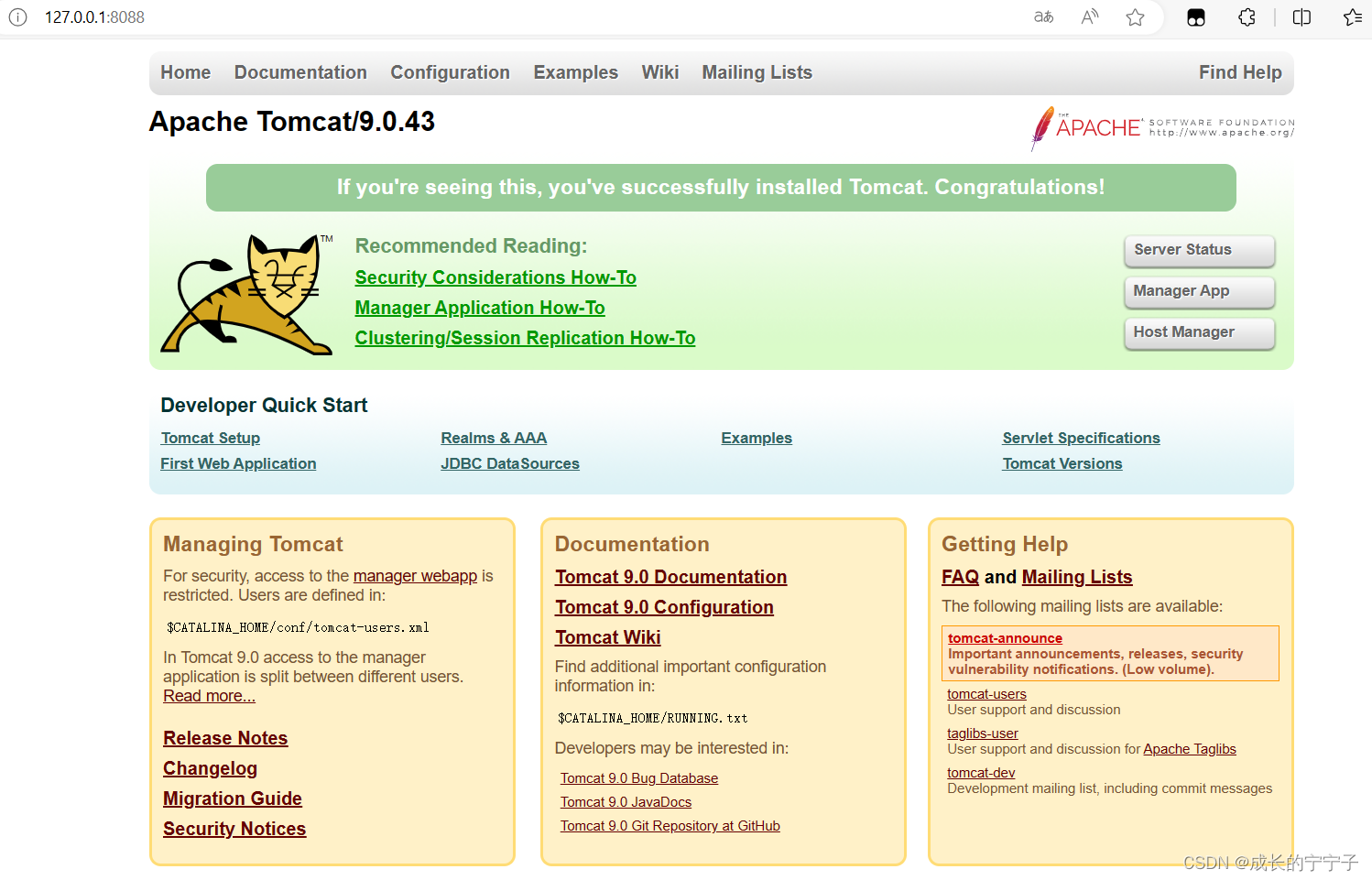Open the Changelog link
This screenshot has height=880, width=1372.
[210, 768]
